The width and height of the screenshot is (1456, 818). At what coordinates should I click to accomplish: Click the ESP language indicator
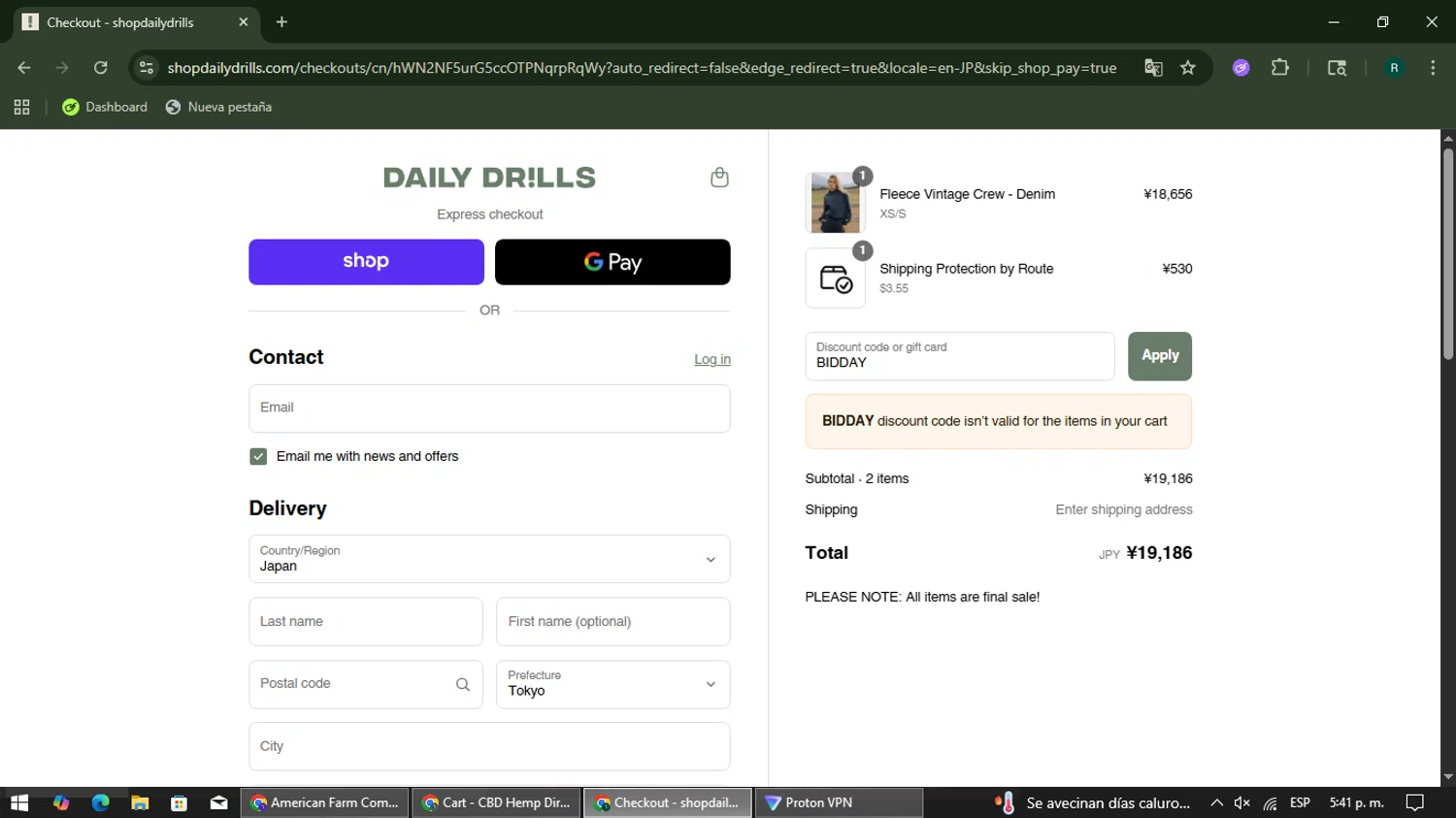coord(1300,802)
